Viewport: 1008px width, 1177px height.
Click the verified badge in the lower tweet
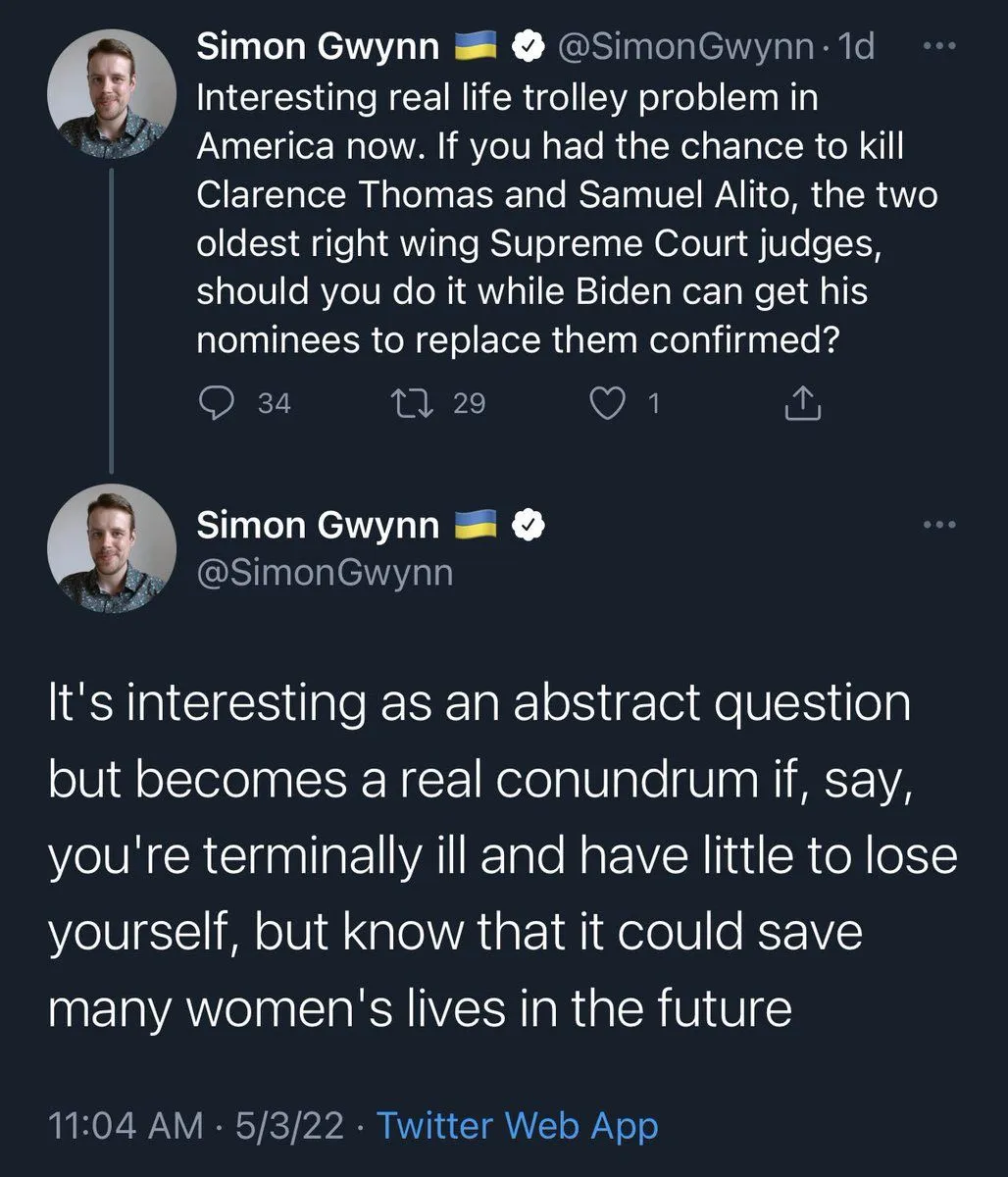[529, 526]
